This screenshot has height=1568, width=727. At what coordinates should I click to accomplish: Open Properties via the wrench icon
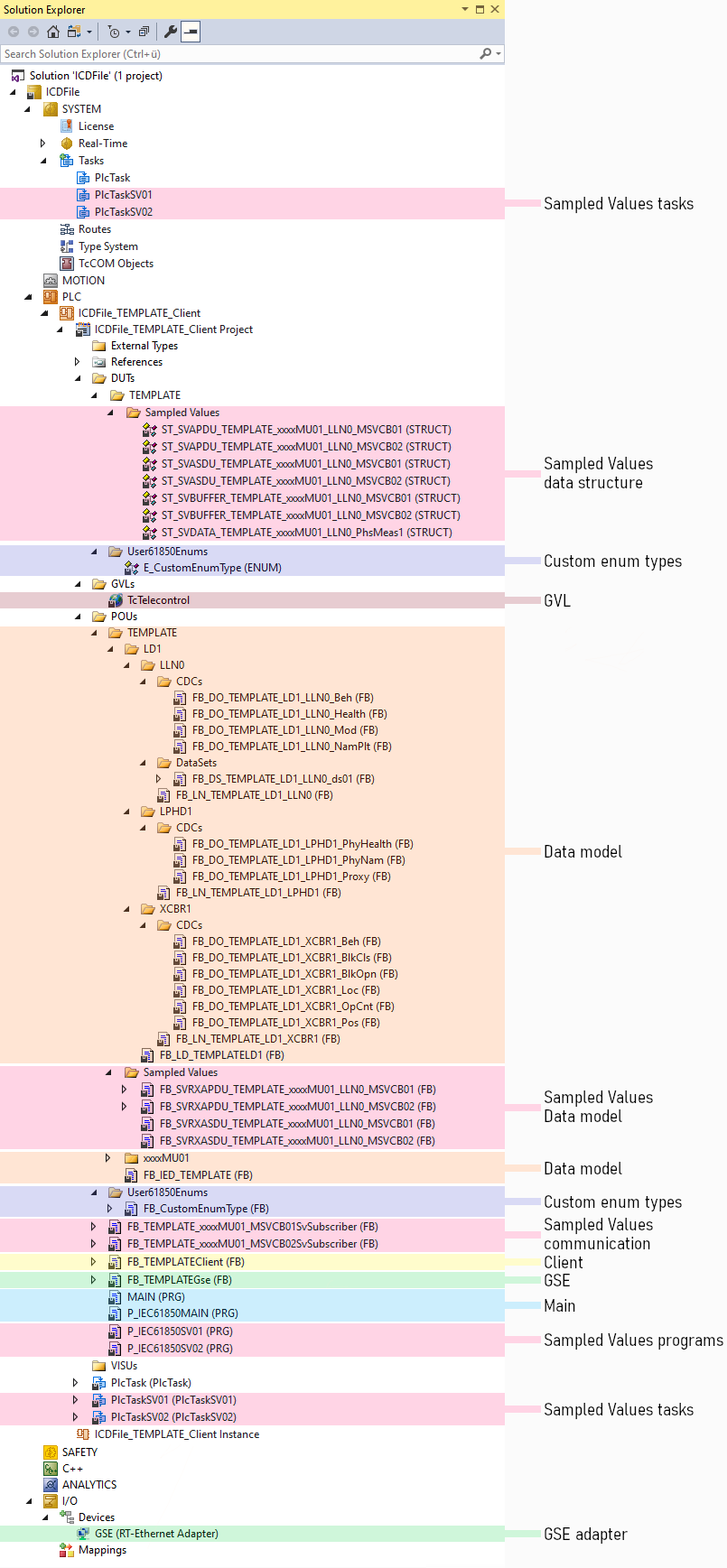point(170,32)
